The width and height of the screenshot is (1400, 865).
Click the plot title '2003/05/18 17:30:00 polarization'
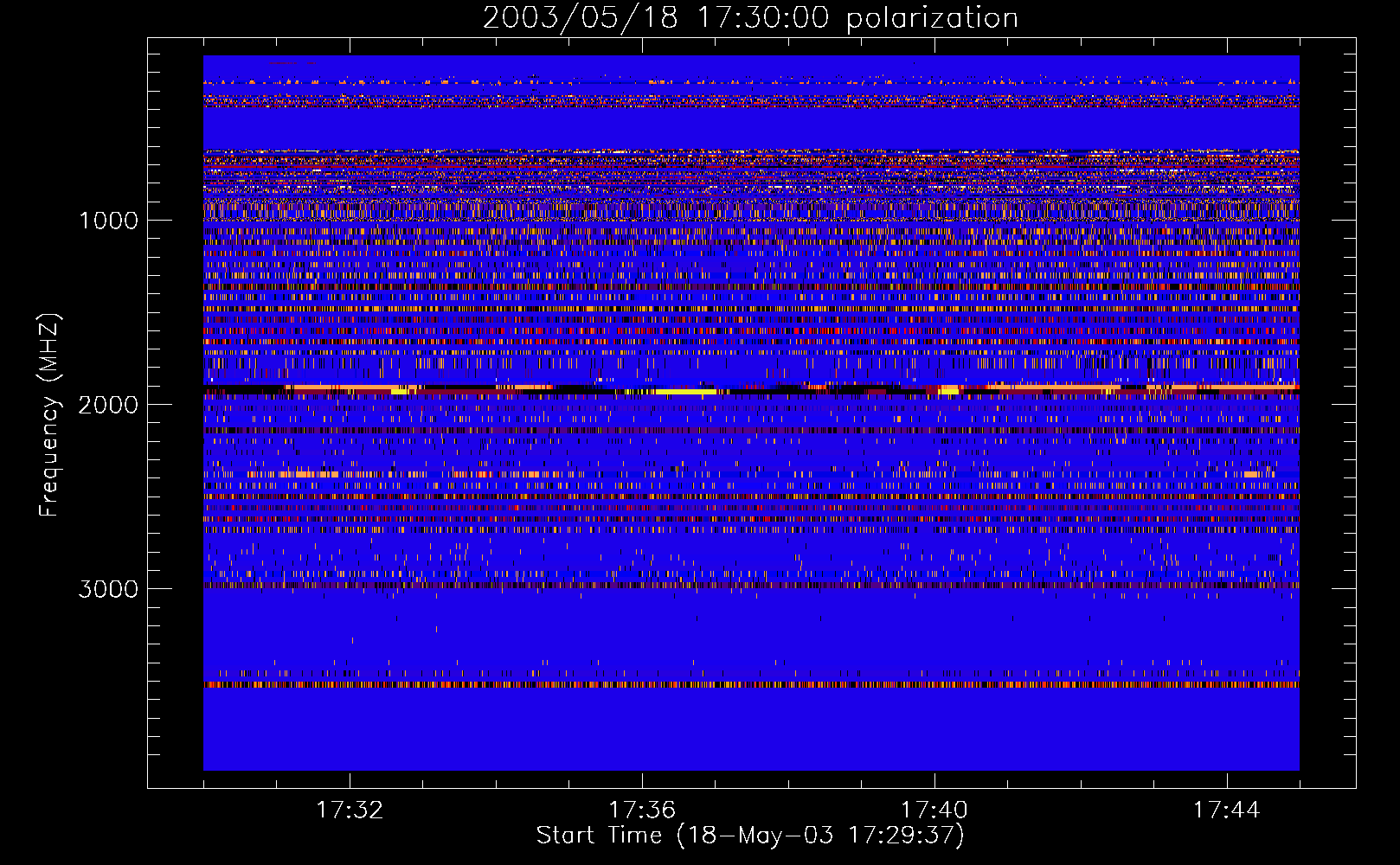tap(750, 18)
